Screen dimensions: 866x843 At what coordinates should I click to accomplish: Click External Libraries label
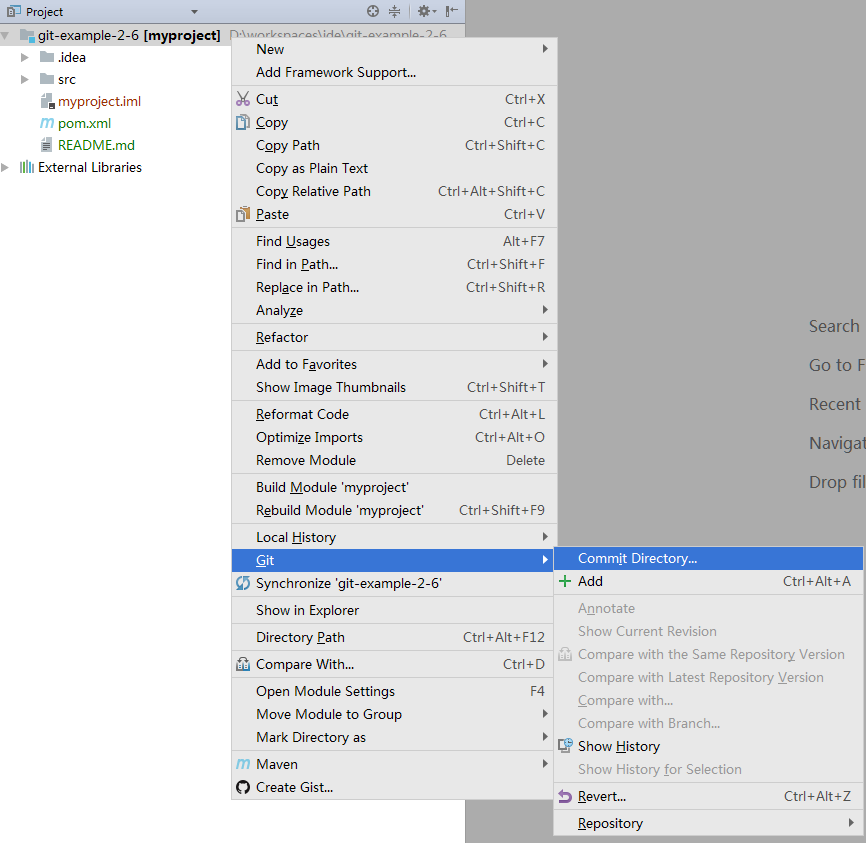tap(90, 167)
